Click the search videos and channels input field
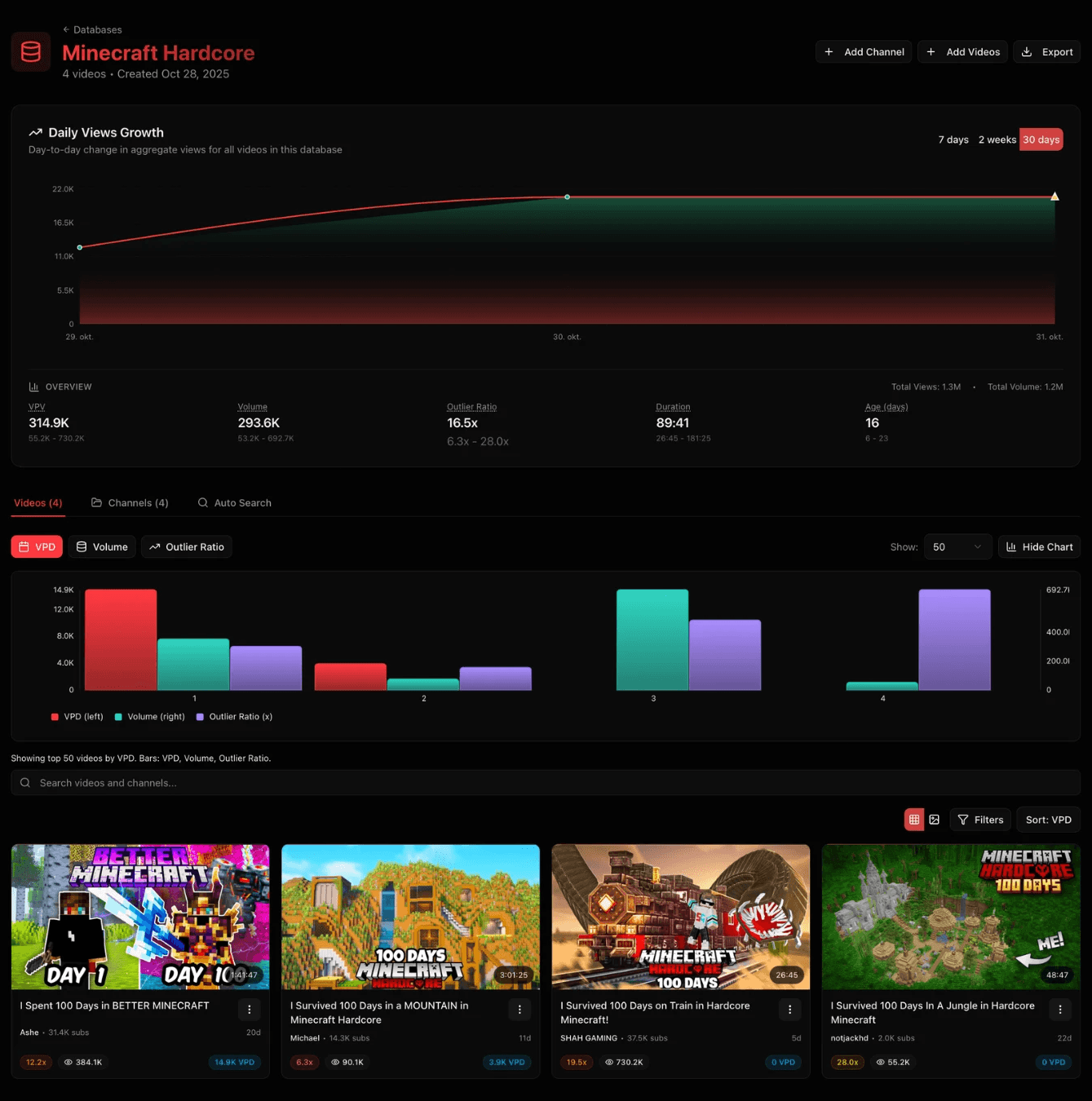Viewport: 1092px width, 1101px height. click(x=326, y=782)
